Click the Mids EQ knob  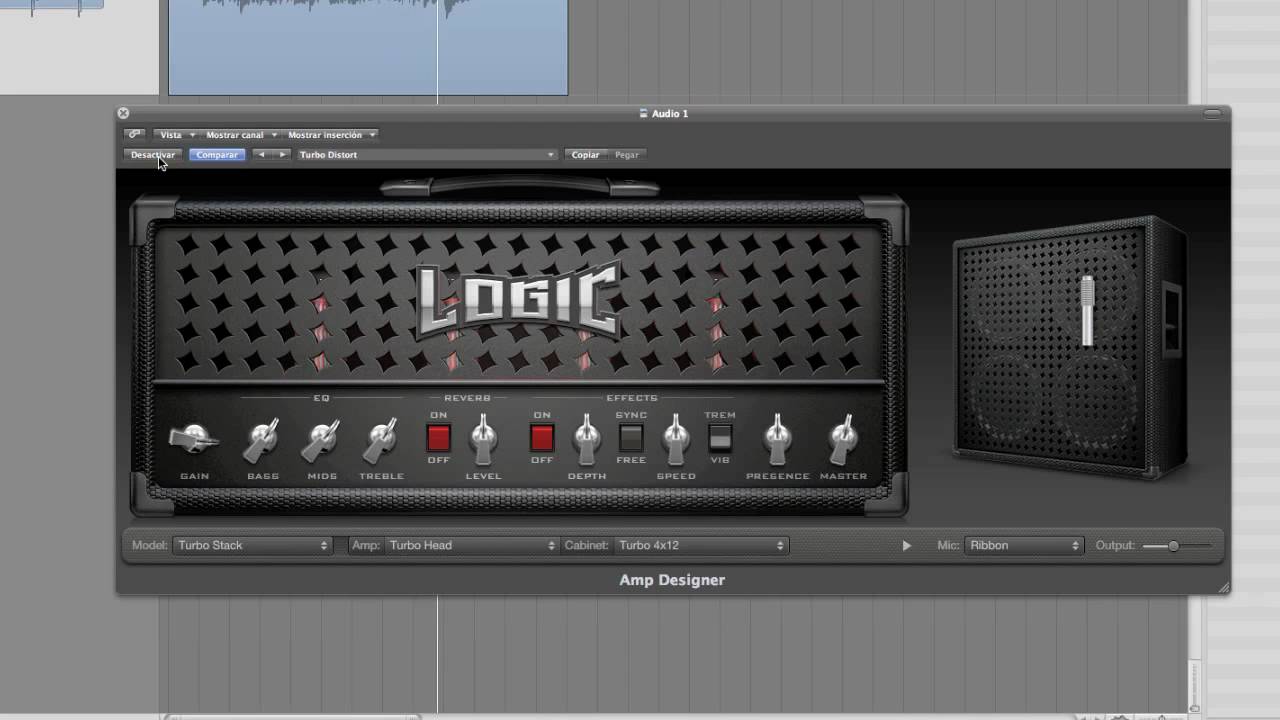click(322, 440)
